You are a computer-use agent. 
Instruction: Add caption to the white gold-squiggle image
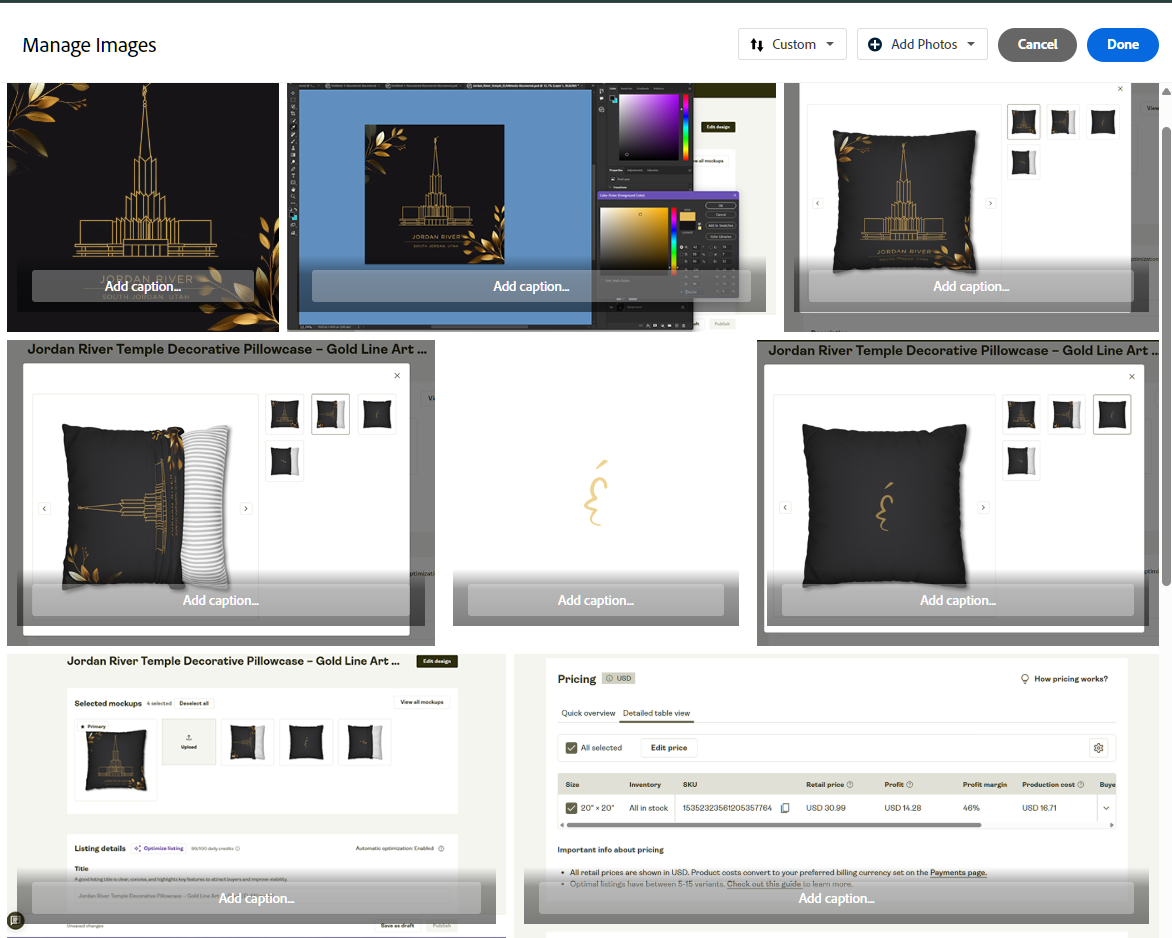pos(596,600)
